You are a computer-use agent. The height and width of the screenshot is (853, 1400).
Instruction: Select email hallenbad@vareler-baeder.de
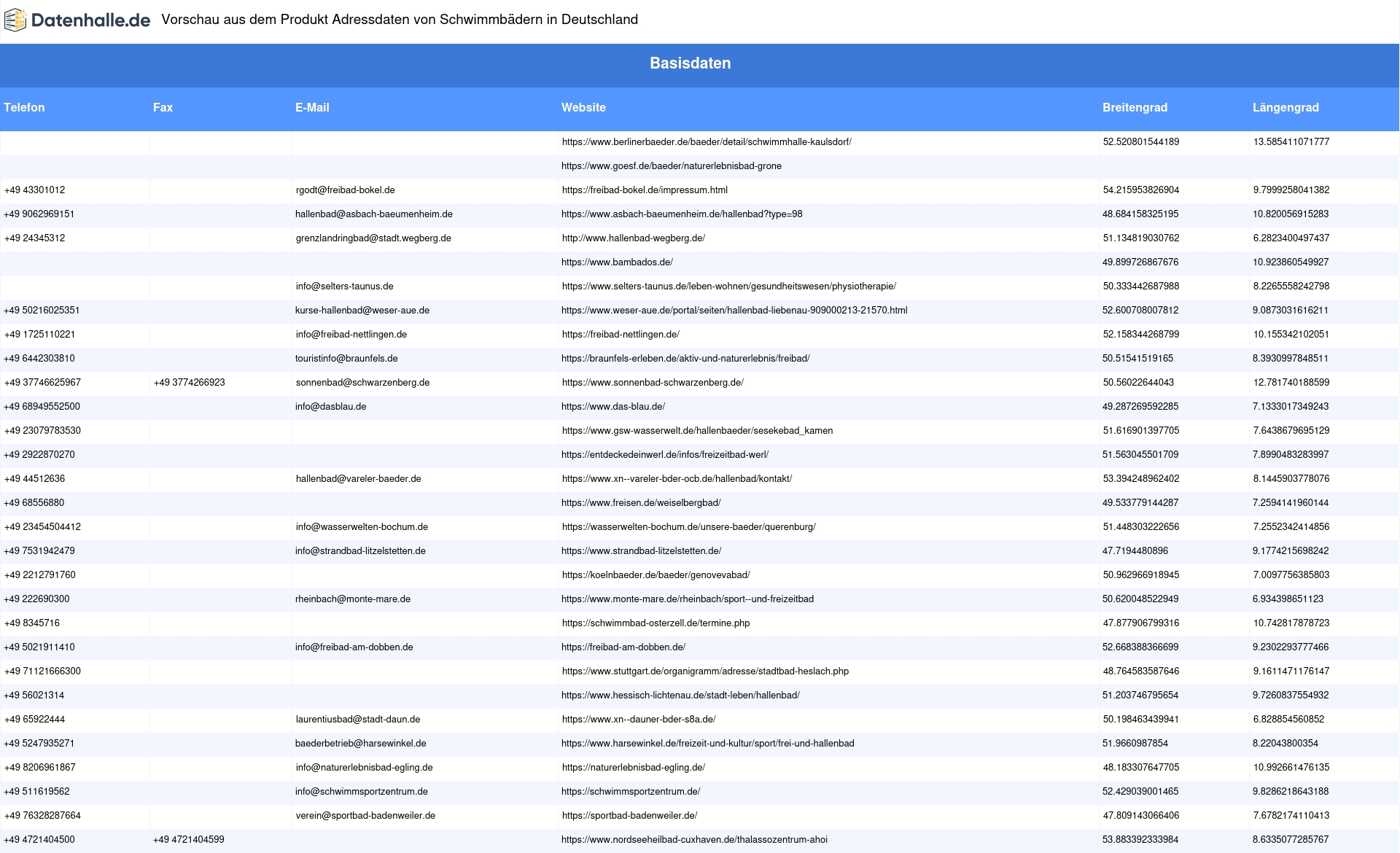[359, 479]
